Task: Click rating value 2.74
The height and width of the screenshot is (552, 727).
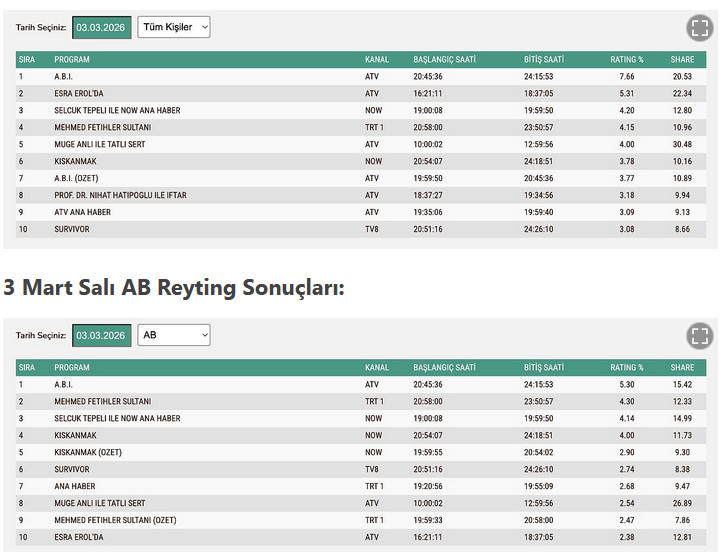Action: [x=627, y=470]
